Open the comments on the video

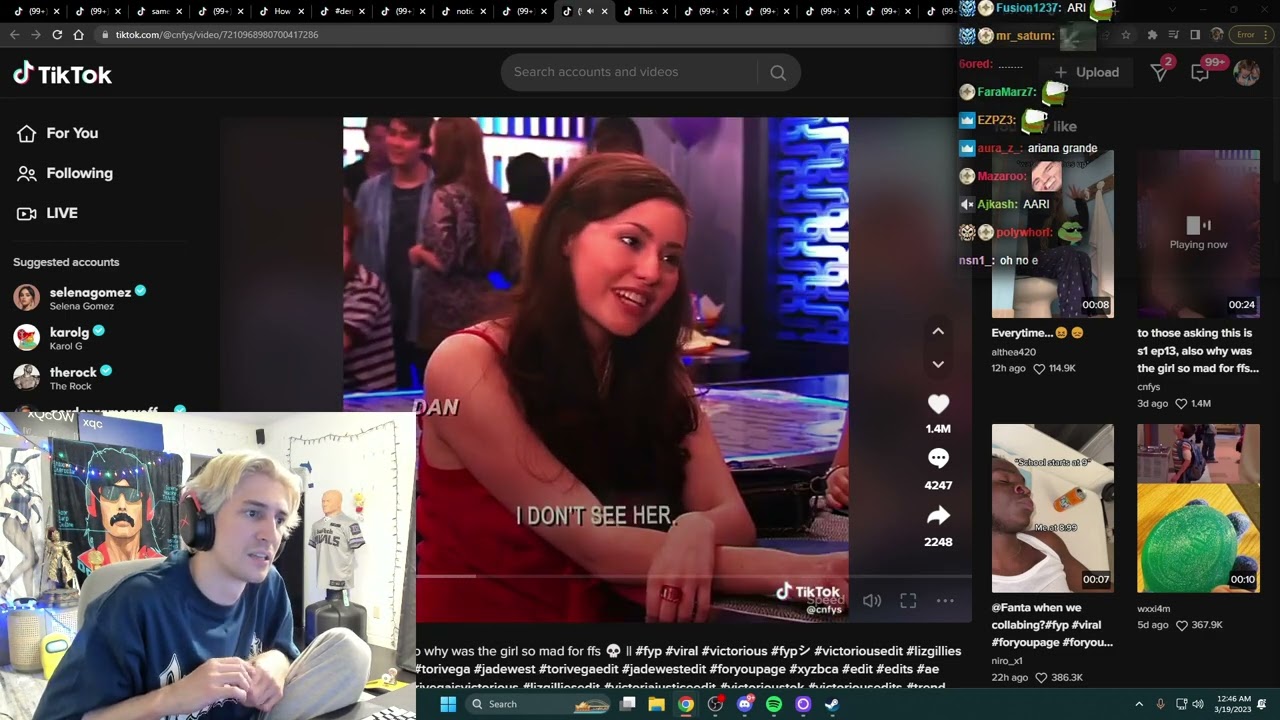point(938,458)
